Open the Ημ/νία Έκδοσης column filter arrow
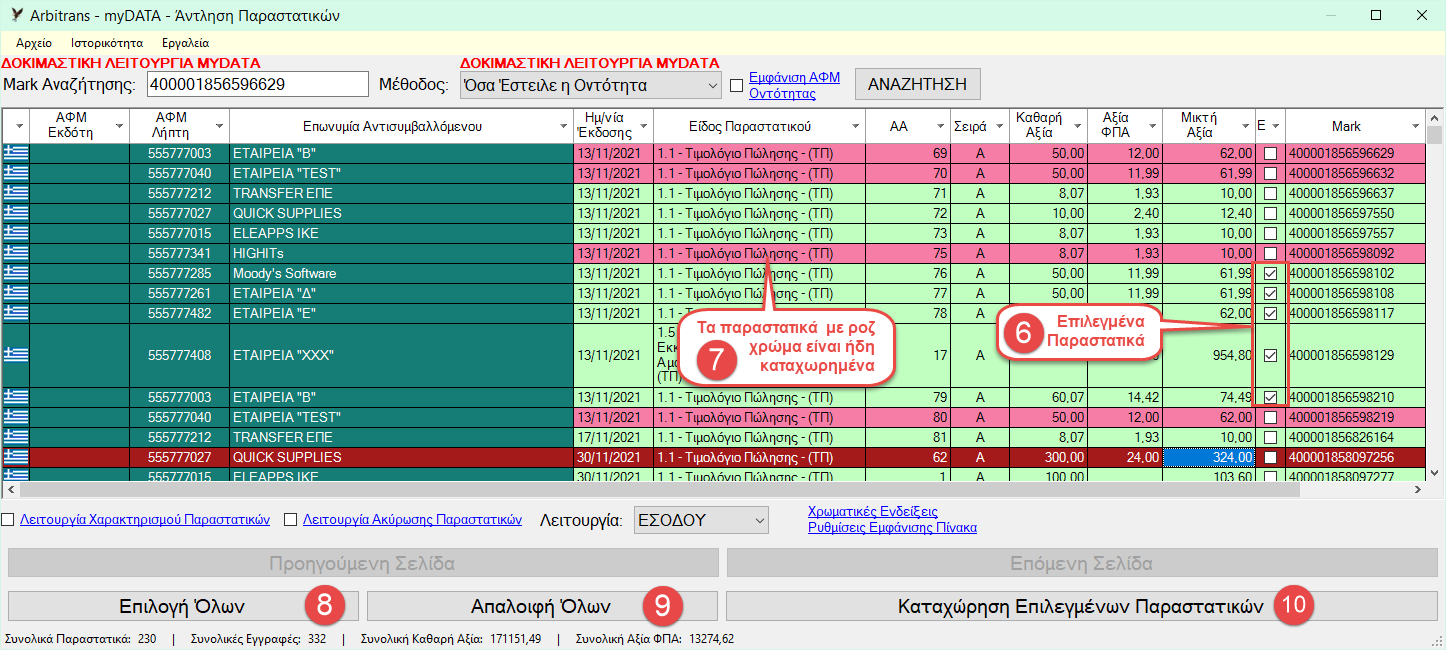 643,126
